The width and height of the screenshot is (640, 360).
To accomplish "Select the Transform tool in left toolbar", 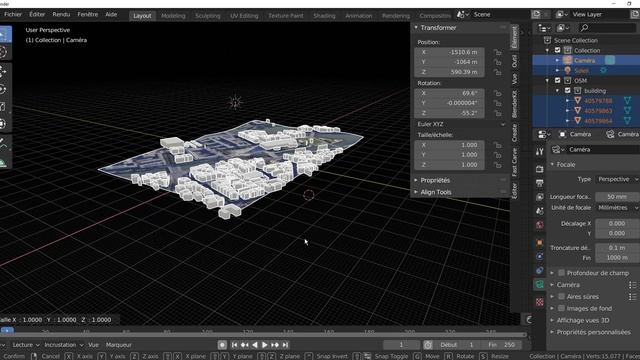I will 3,124.
